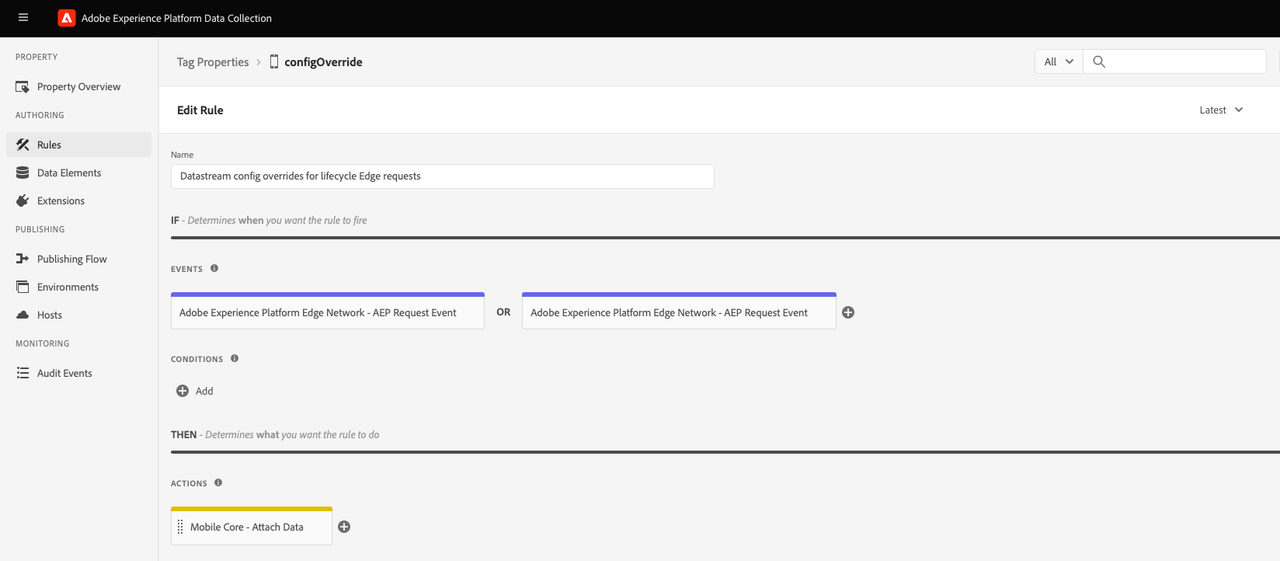Click the Property Overview icon
Image resolution: width=1280 pixels, height=561 pixels.
tap(23, 87)
